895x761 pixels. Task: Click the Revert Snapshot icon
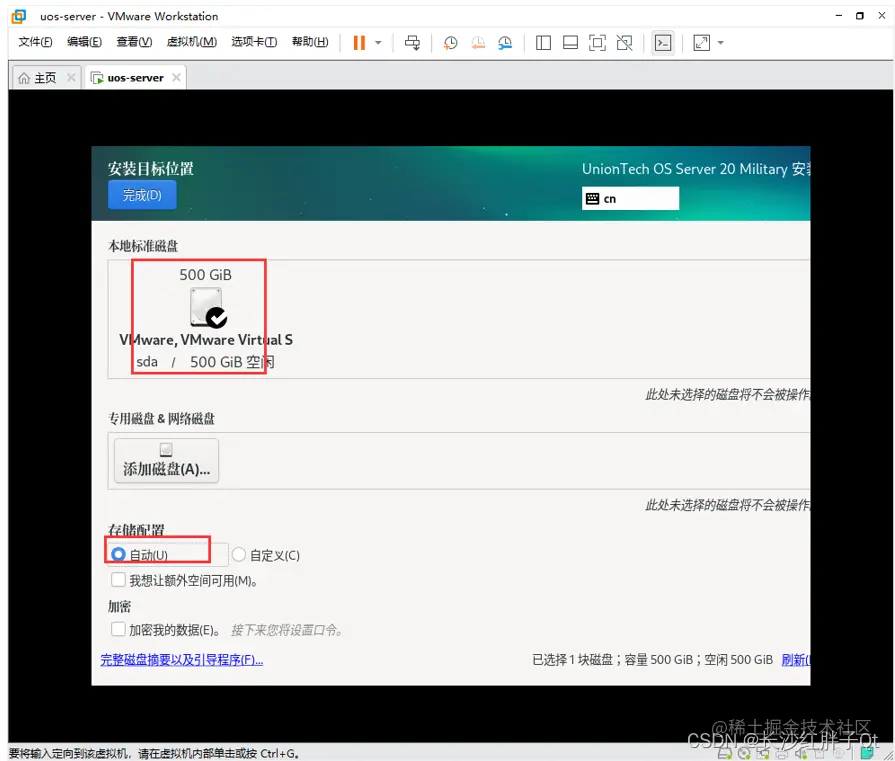tap(478, 42)
